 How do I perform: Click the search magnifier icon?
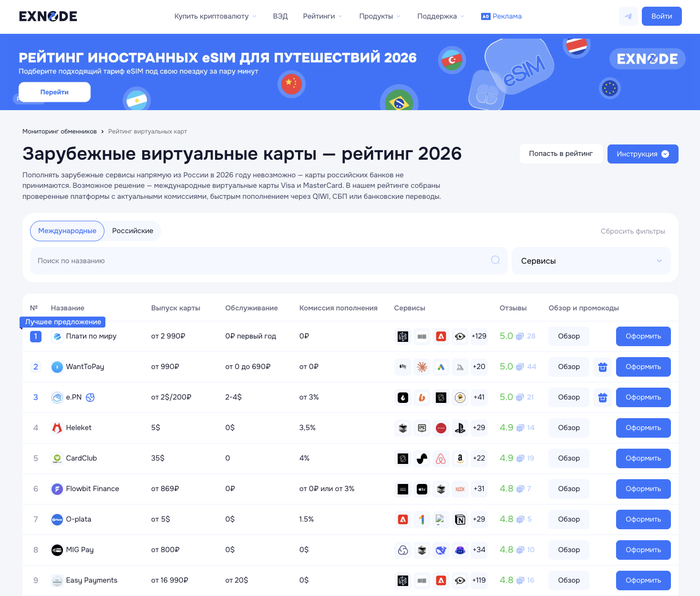point(495,260)
